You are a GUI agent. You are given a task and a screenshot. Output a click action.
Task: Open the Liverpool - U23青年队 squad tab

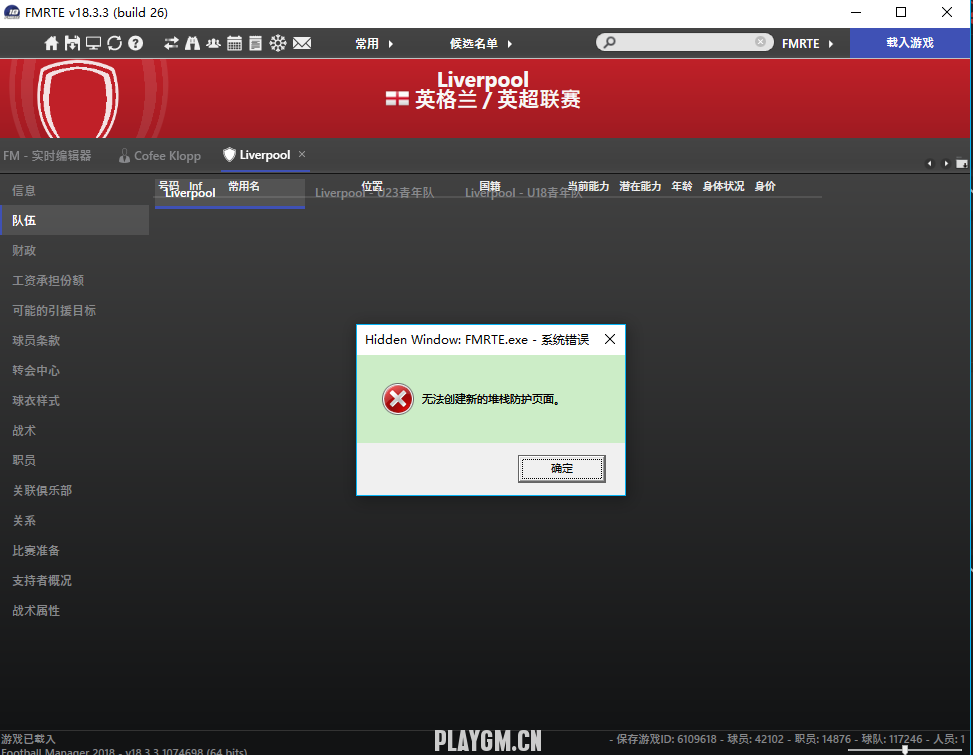click(x=374, y=193)
